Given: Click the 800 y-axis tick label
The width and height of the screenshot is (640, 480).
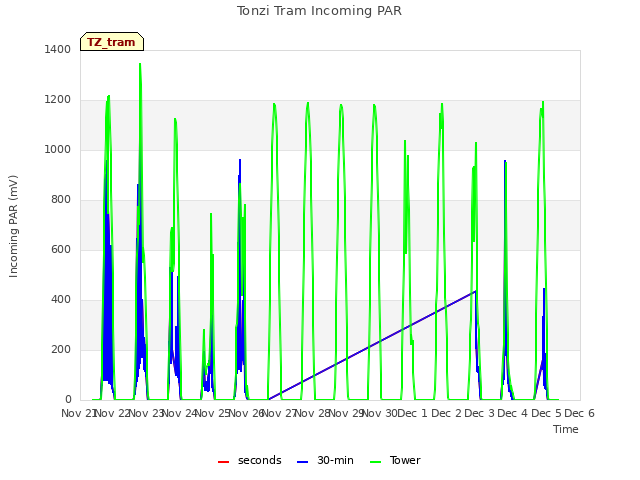Looking at the screenshot, I should point(61,200).
